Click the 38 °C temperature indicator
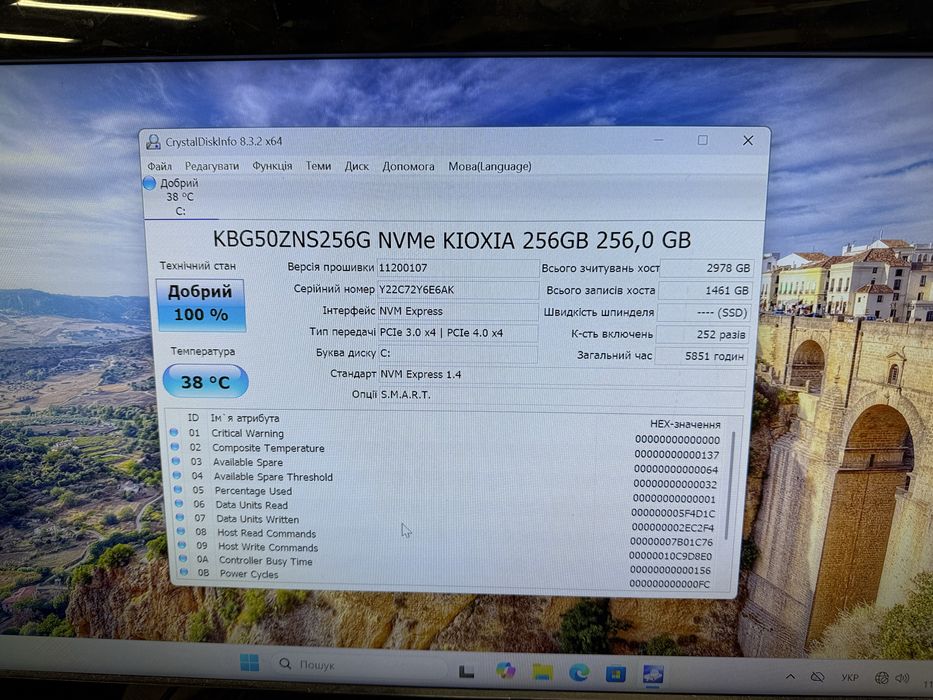Viewport: 933px width, 700px height. coord(205,382)
